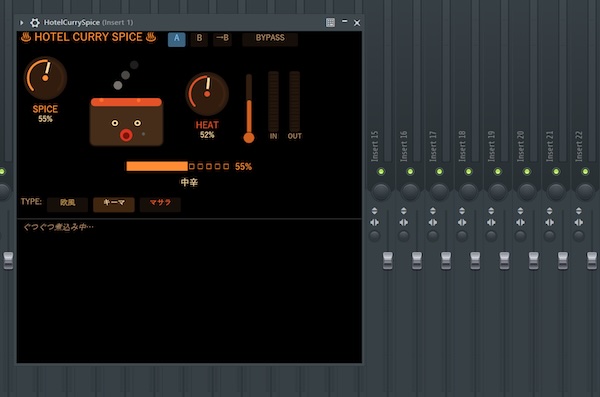The width and height of the screenshot is (600, 397).
Task: Toggle Insert 20 green mute light
Action: tap(527, 172)
